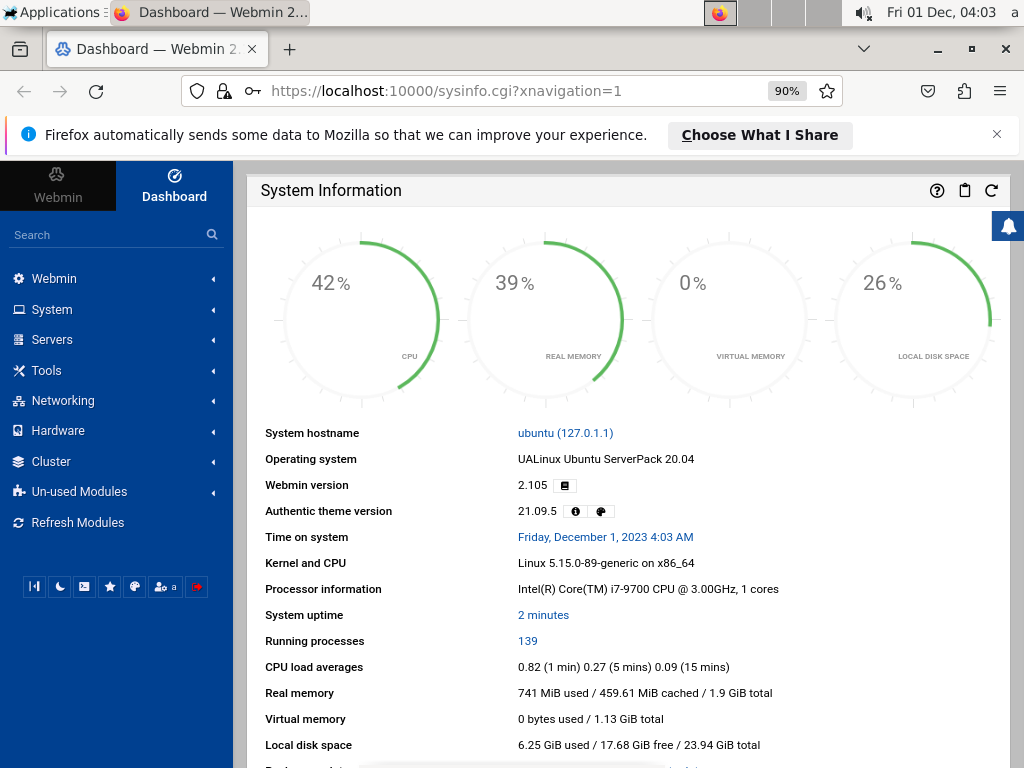The image size is (1024, 768).
Task: Open the notifications bell
Action: click(1008, 226)
